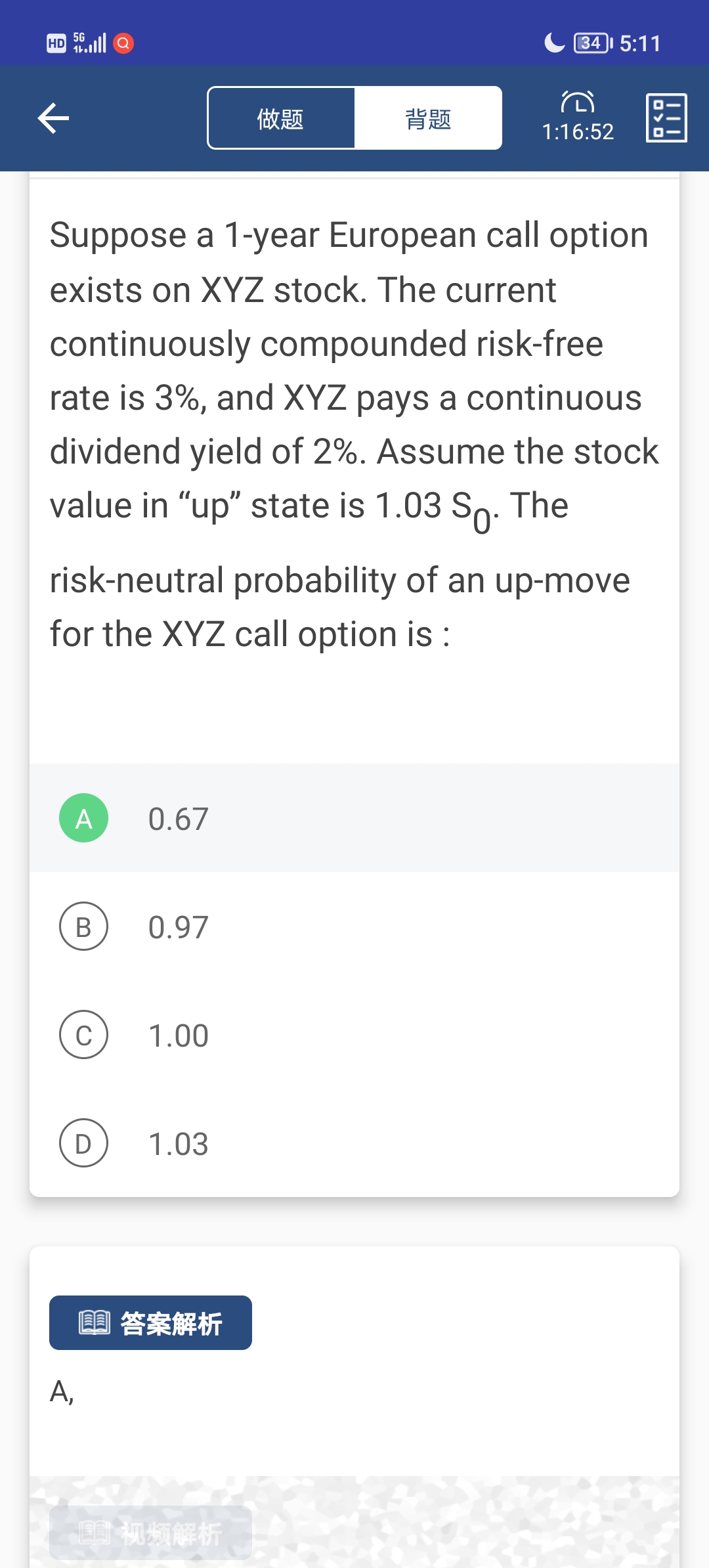Select answer option C circle
This screenshot has height=1568, width=709.
pos(84,1035)
